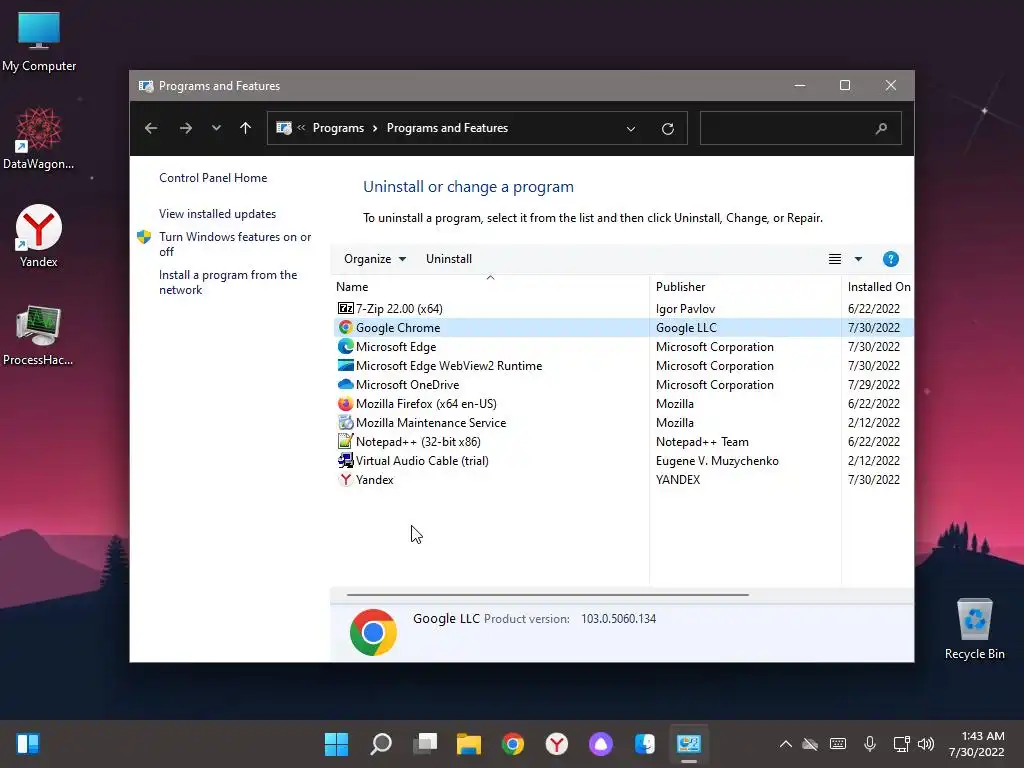Click the Notepad++ icon in program list
The image size is (1024, 768).
point(345,441)
